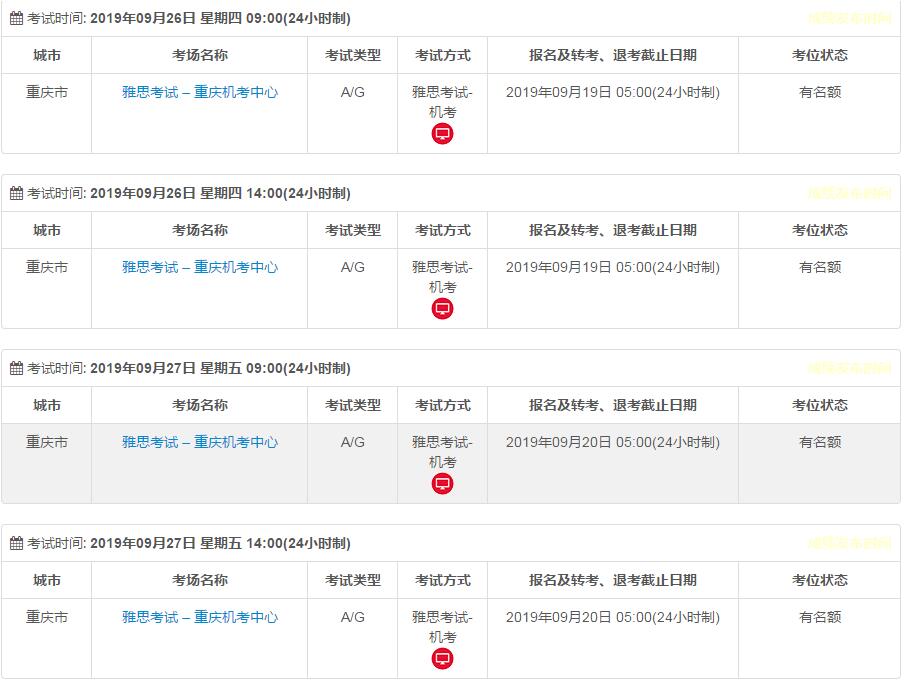Click red computer-test icon in Sept 26 09:00 session
The width and height of the screenshot is (906, 685).
[442, 134]
